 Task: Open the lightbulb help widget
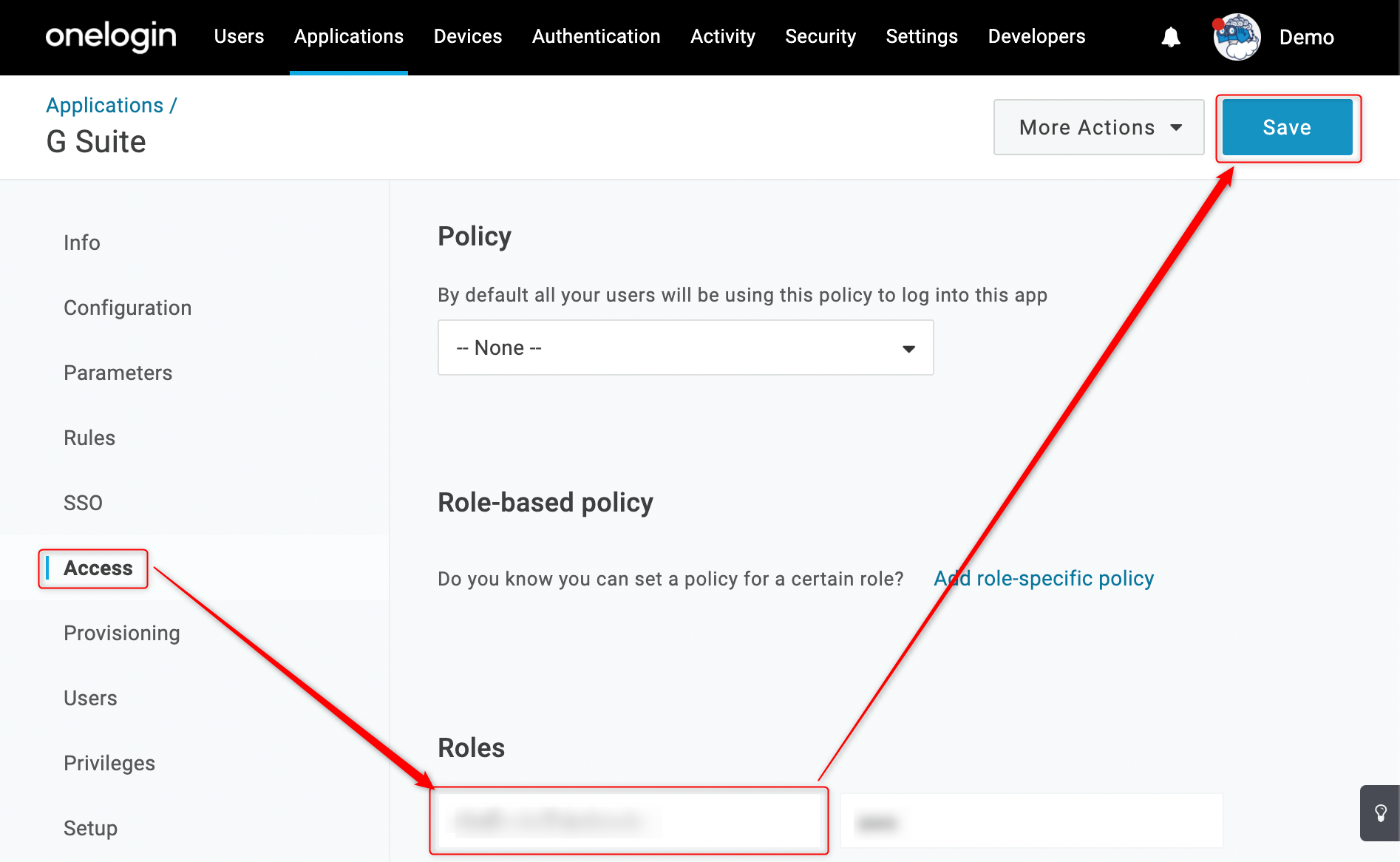[x=1380, y=813]
